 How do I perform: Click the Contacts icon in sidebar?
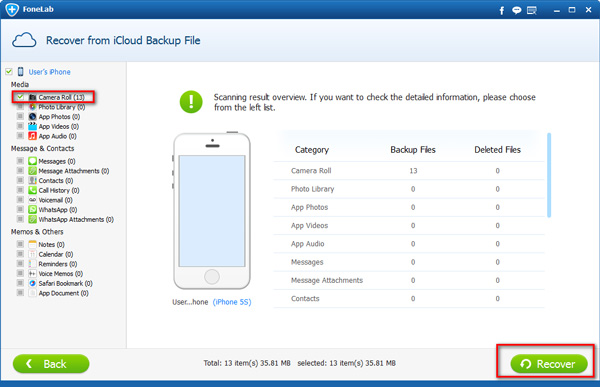click(33, 180)
